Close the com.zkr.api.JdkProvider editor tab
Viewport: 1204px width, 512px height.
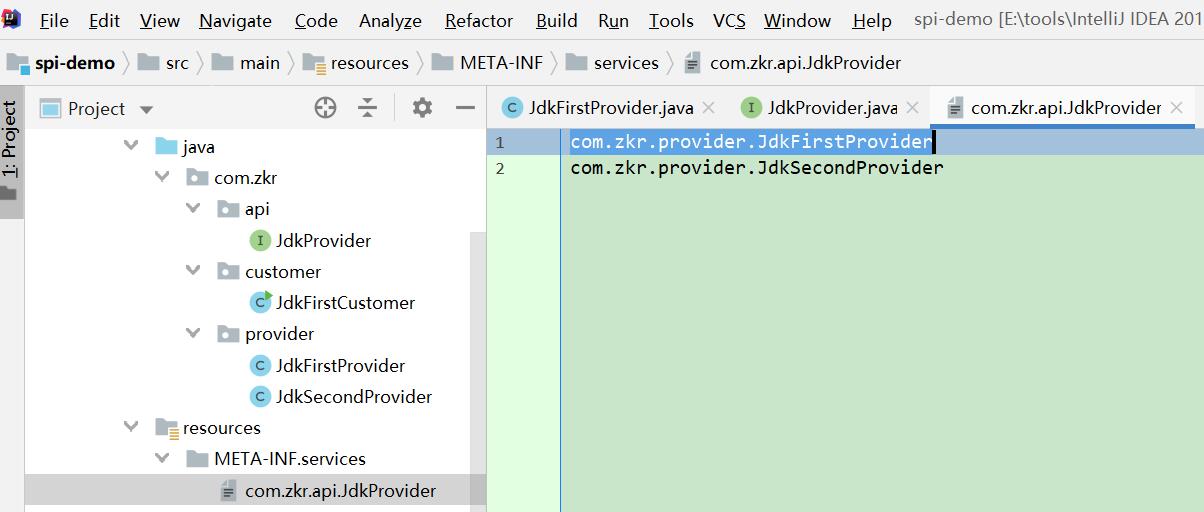click(x=1176, y=107)
